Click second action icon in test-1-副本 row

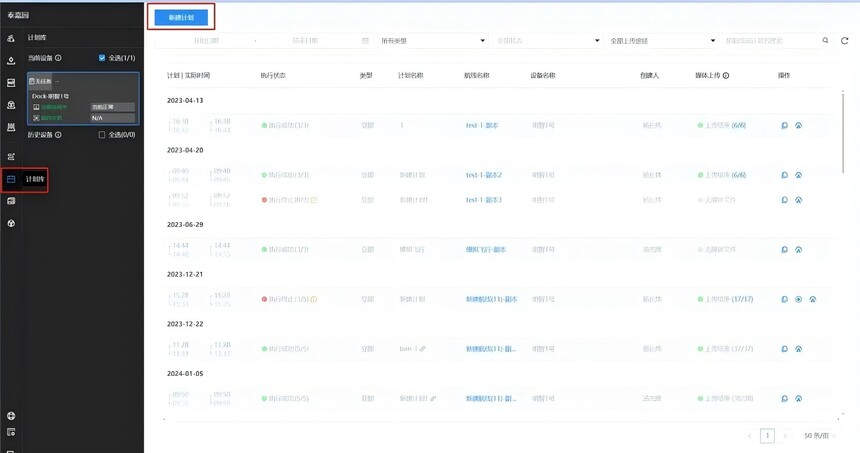click(799, 126)
